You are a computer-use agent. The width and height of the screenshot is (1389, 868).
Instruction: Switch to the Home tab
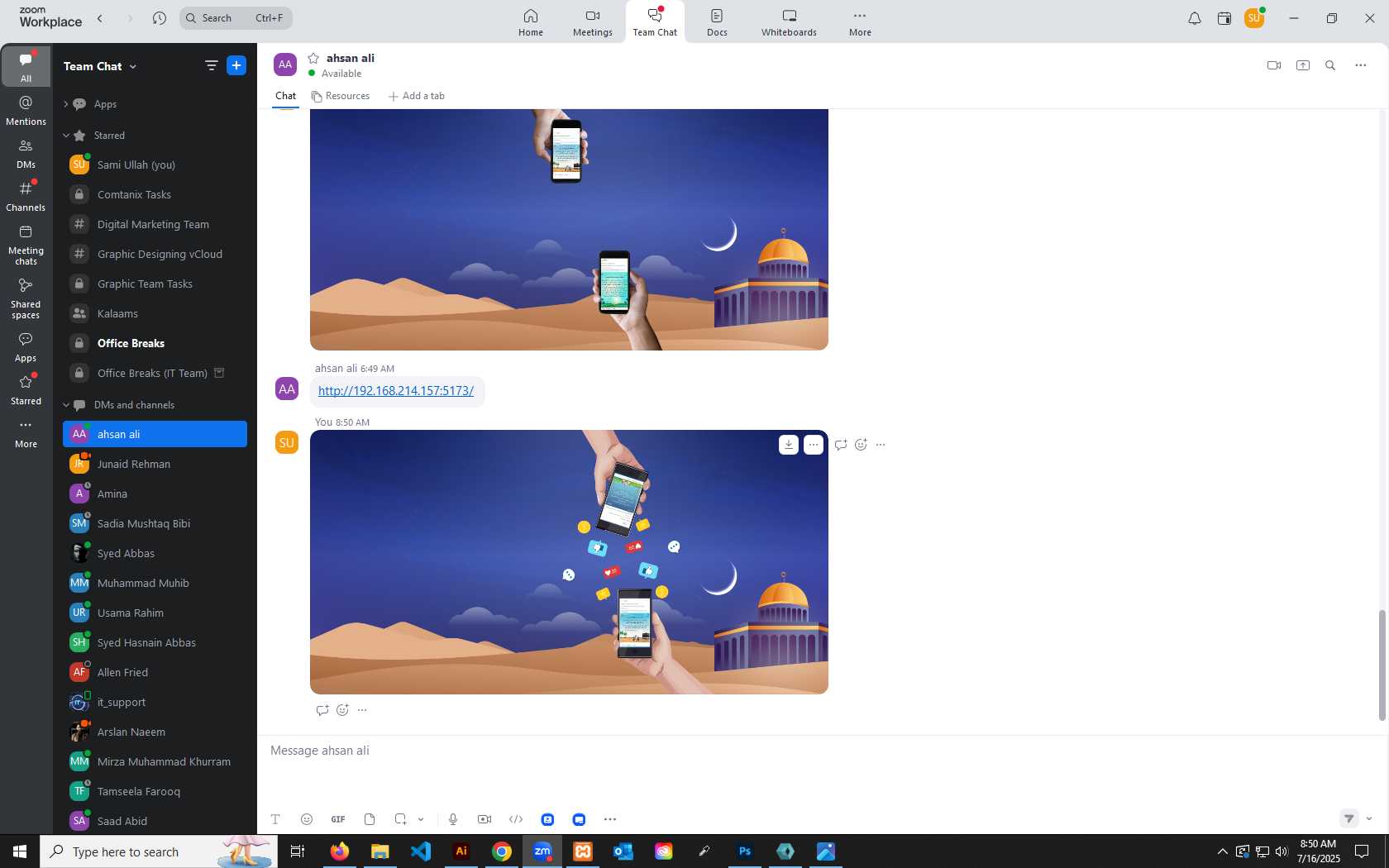531,22
